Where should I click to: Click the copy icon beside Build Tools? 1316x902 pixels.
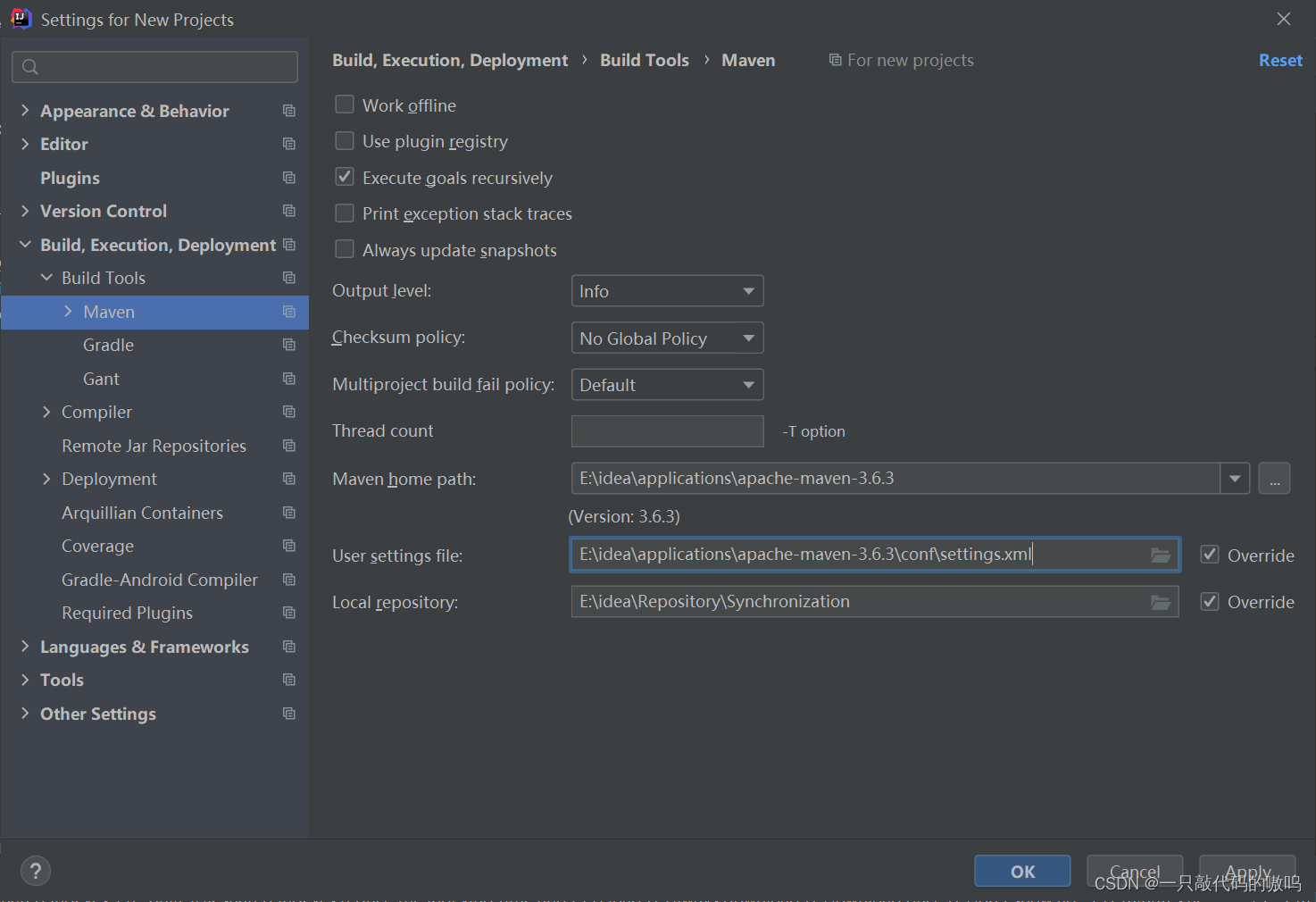coord(289,278)
